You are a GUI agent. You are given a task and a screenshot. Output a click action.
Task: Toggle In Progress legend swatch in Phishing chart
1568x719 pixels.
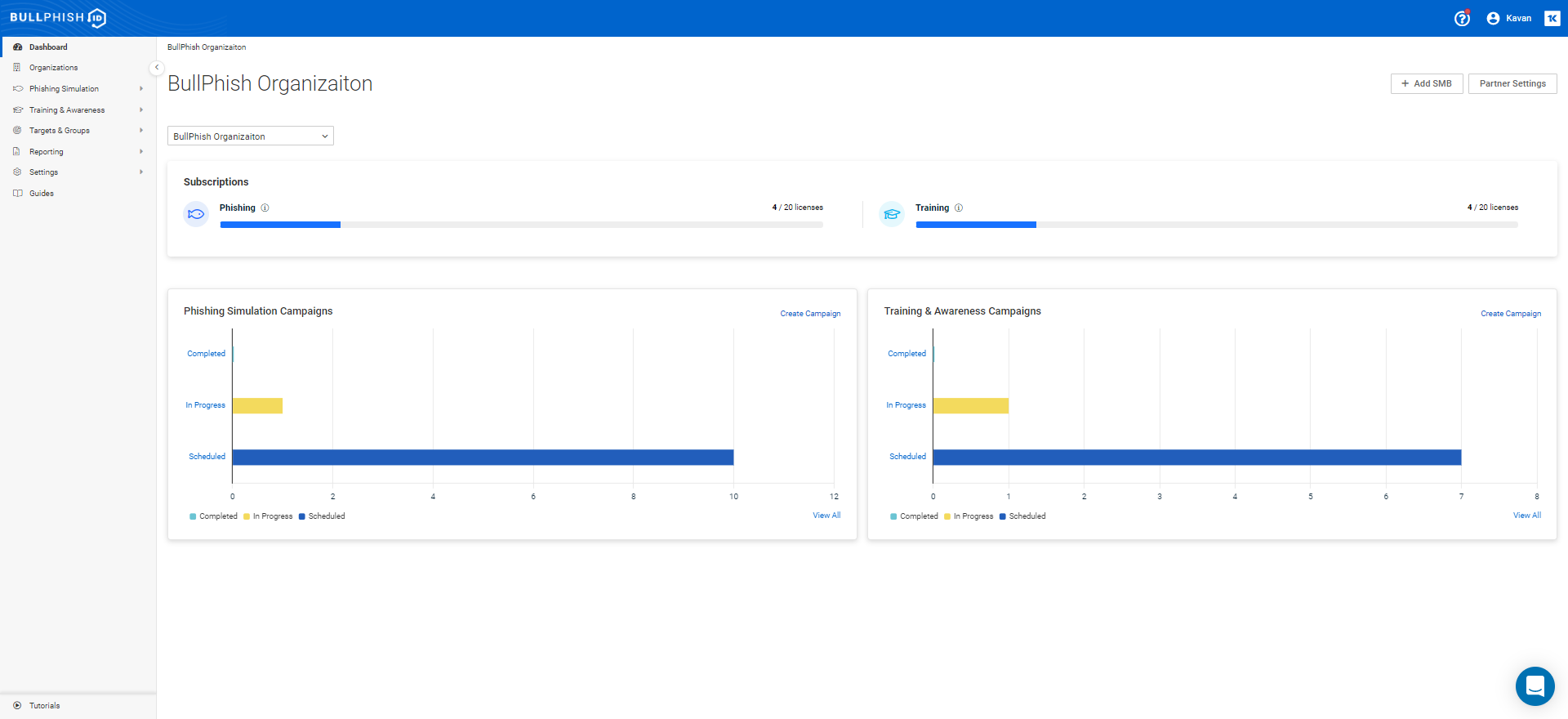(247, 516)
